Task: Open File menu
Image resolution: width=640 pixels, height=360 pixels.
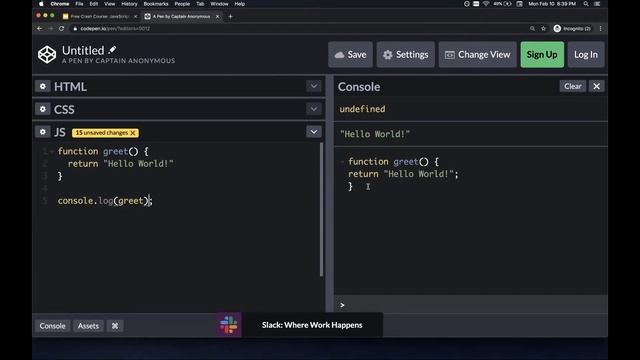Action: coord(79,4)
